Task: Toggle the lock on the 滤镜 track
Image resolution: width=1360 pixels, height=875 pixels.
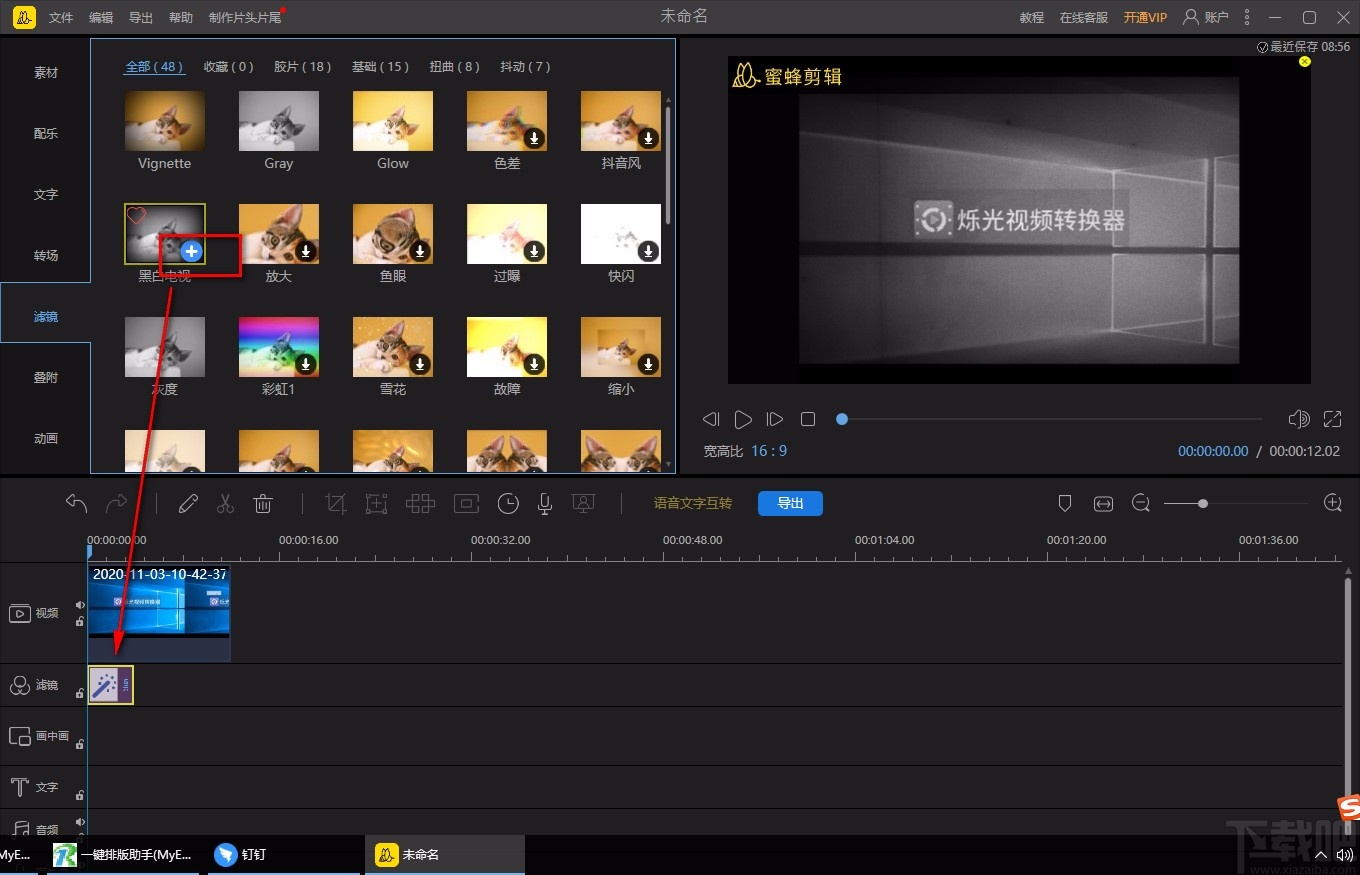Action: click(x=80, y=693)
